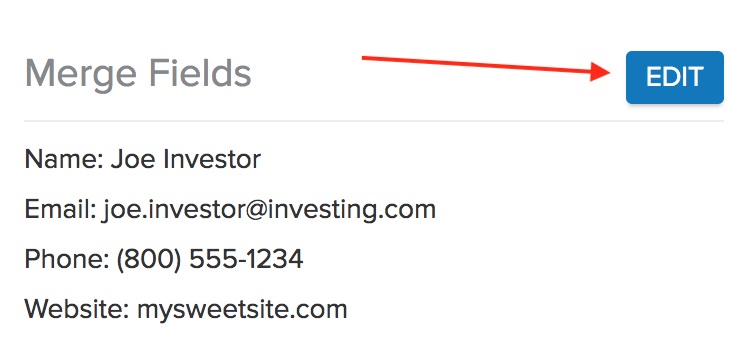Select the "Joe Investor" name value

[x=186, y=159]
